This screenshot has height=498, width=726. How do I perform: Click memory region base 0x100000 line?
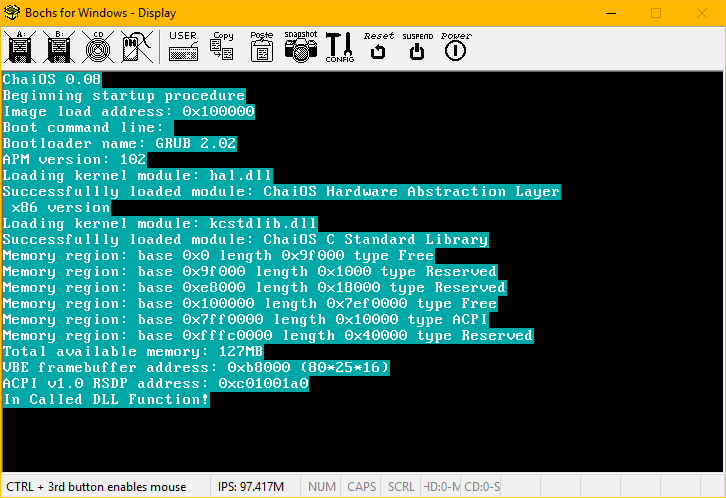point(250,304)
